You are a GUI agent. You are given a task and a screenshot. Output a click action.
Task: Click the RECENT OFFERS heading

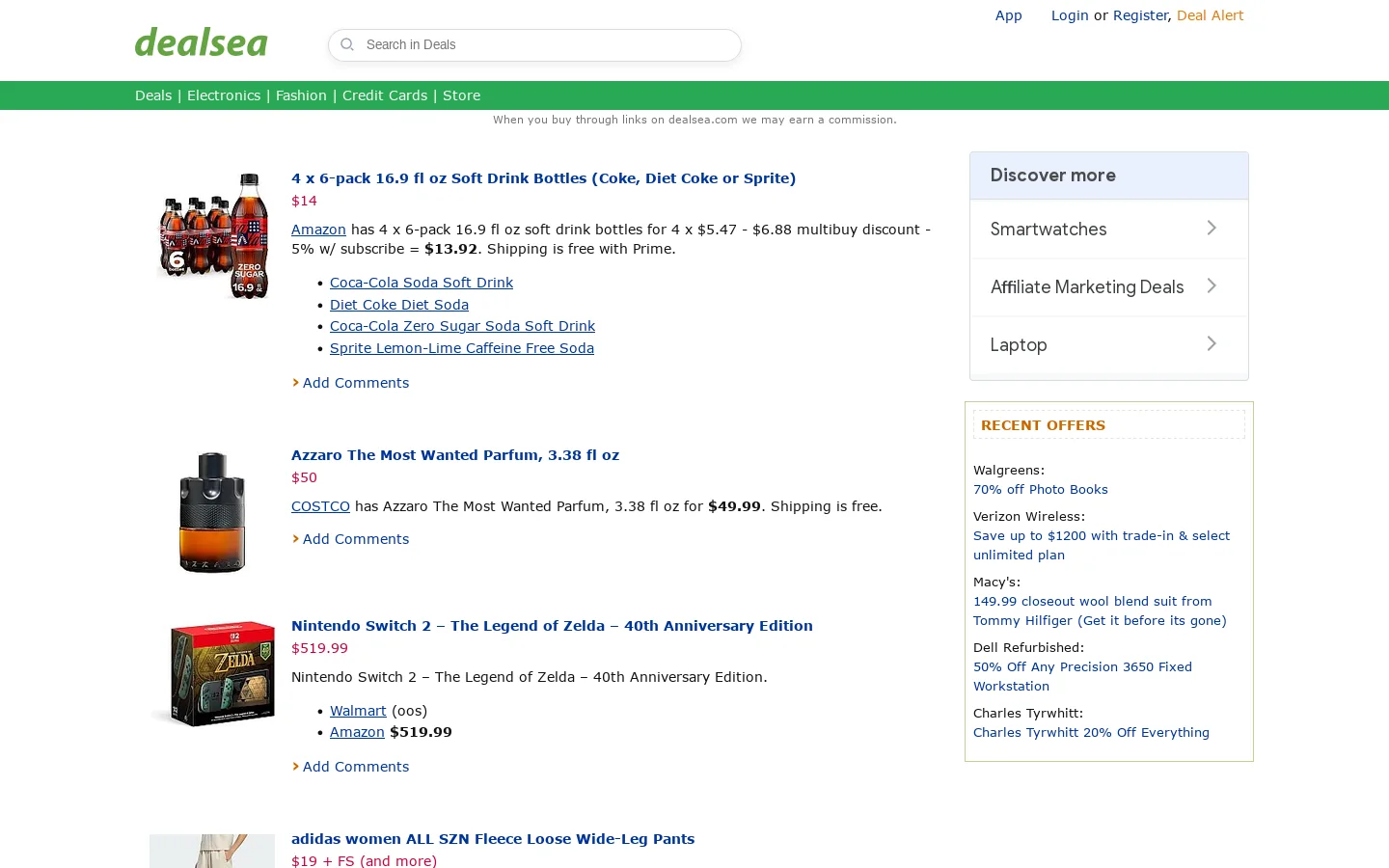point(1043,425)
